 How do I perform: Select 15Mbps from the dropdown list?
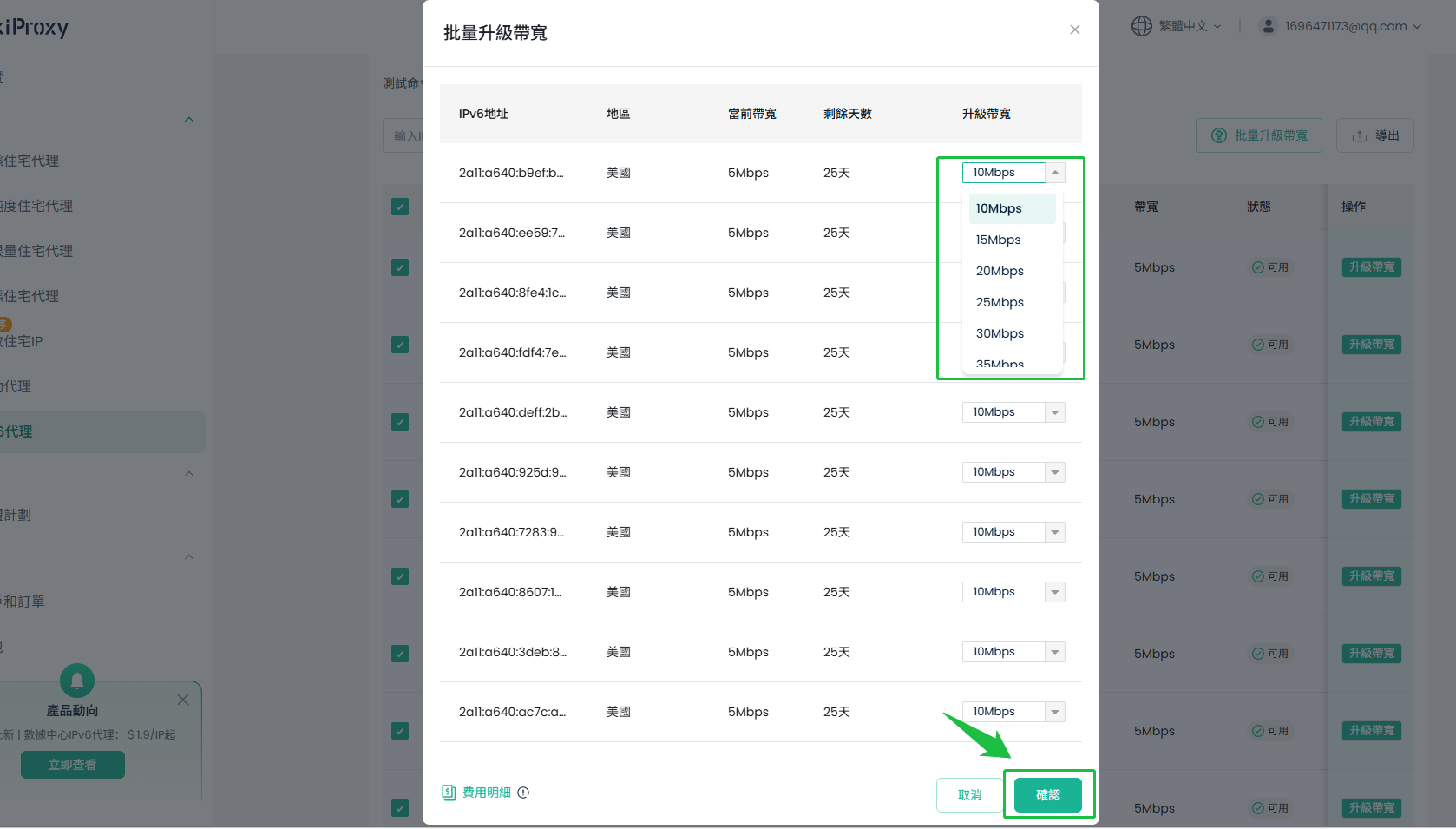[x=1012, y=240]
